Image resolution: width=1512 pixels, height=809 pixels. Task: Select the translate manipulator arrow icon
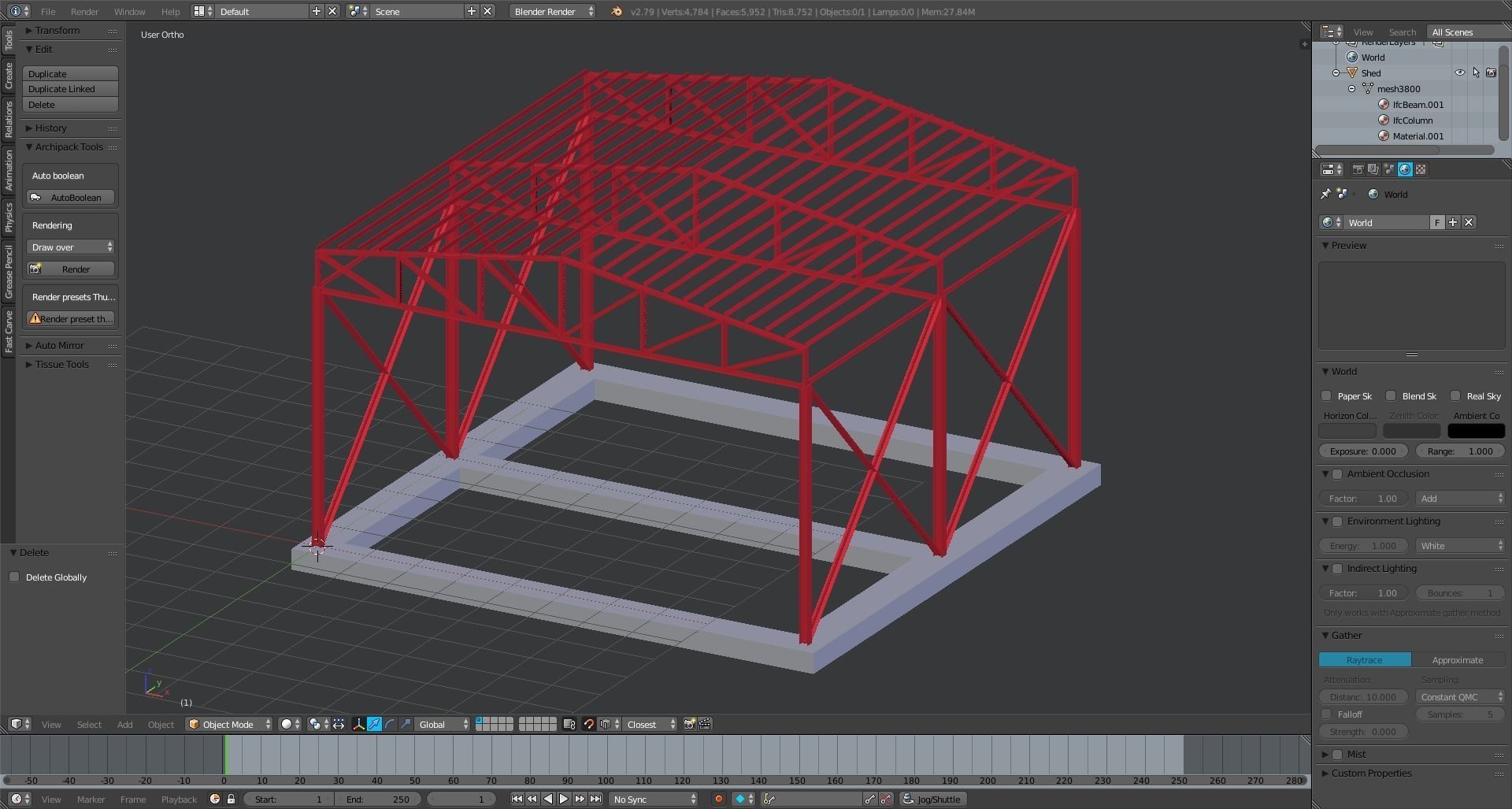[375, 724]
